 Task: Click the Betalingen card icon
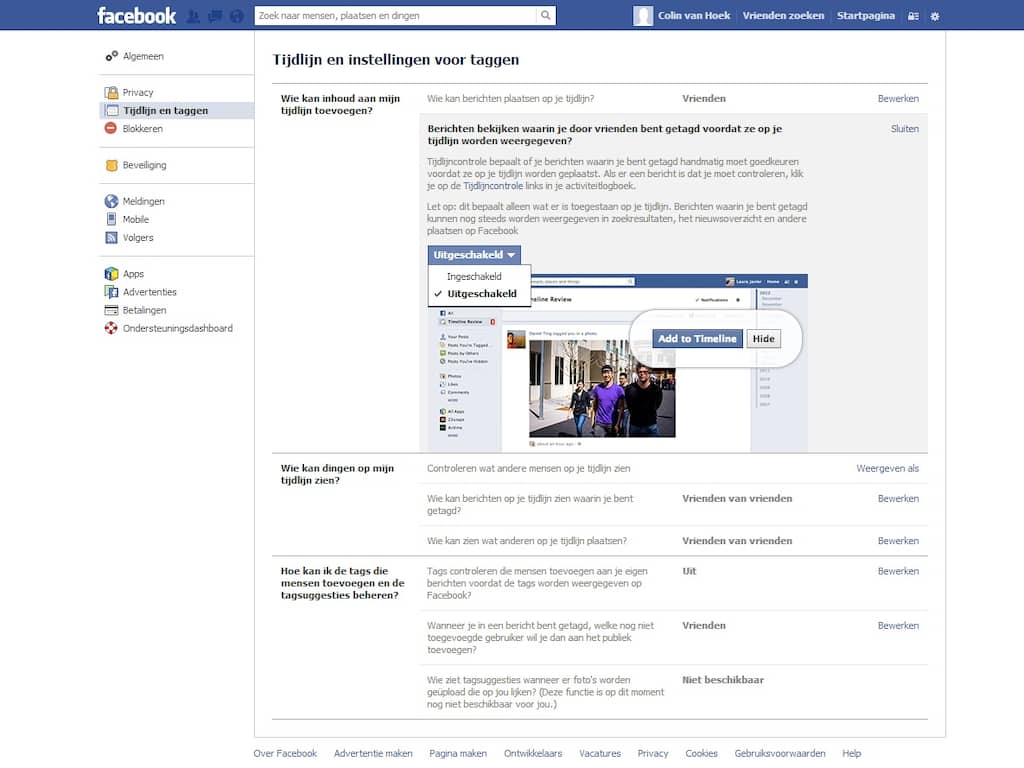click(x=112, y=310)
